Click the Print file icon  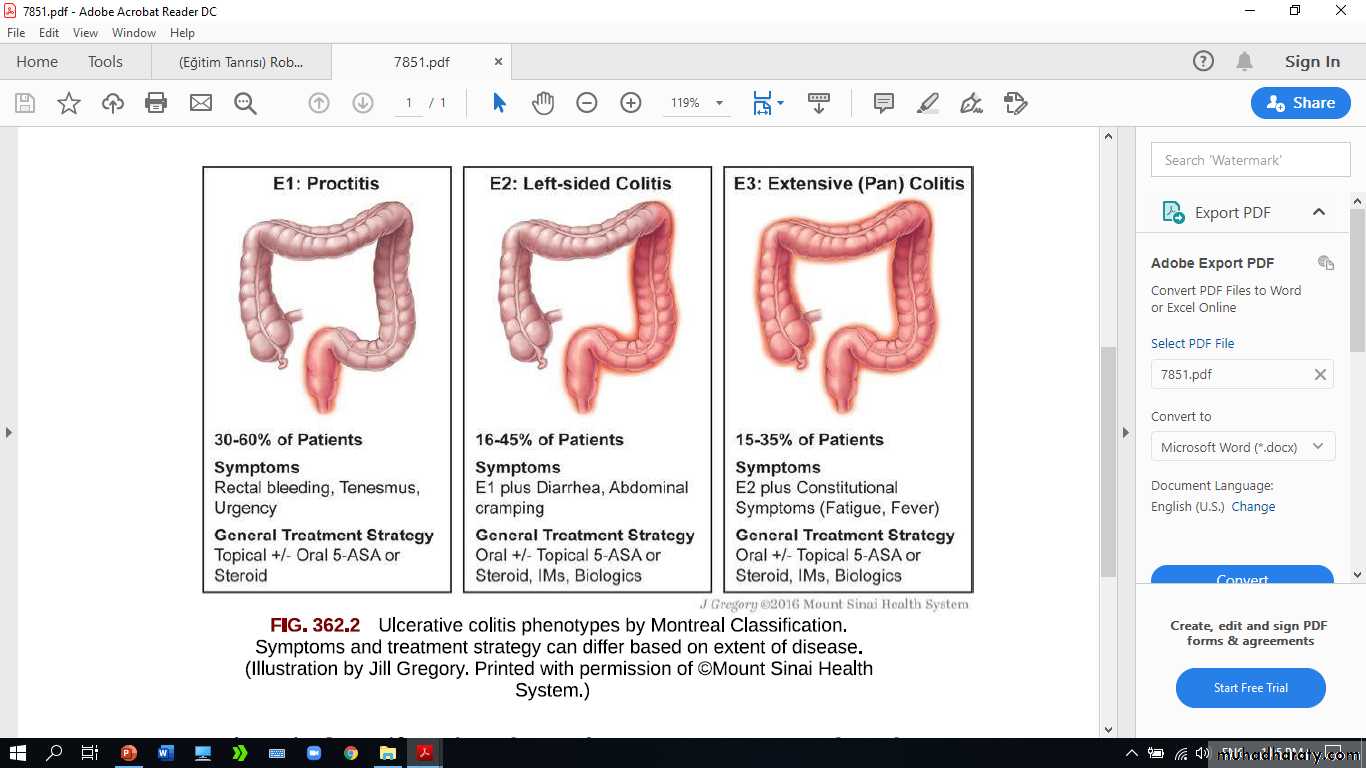156,103
